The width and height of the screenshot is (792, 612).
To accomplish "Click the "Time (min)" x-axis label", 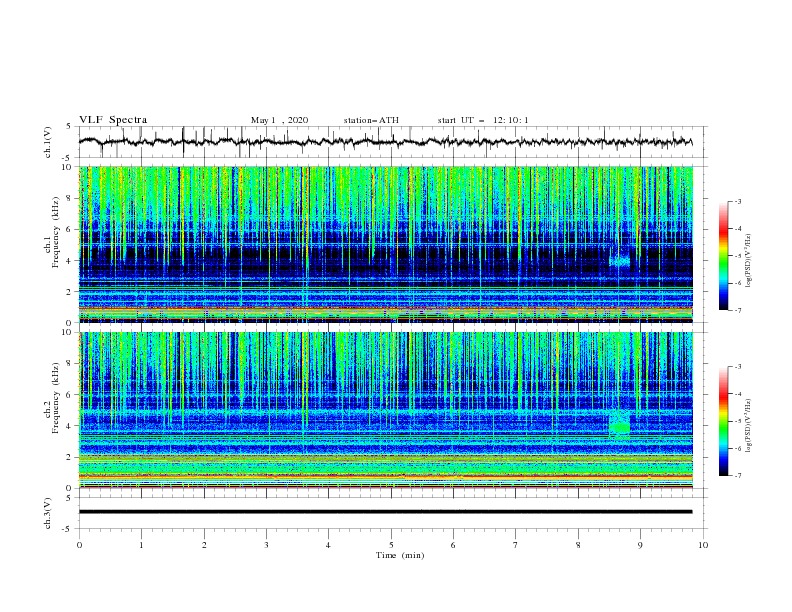I will click(400, 555).
